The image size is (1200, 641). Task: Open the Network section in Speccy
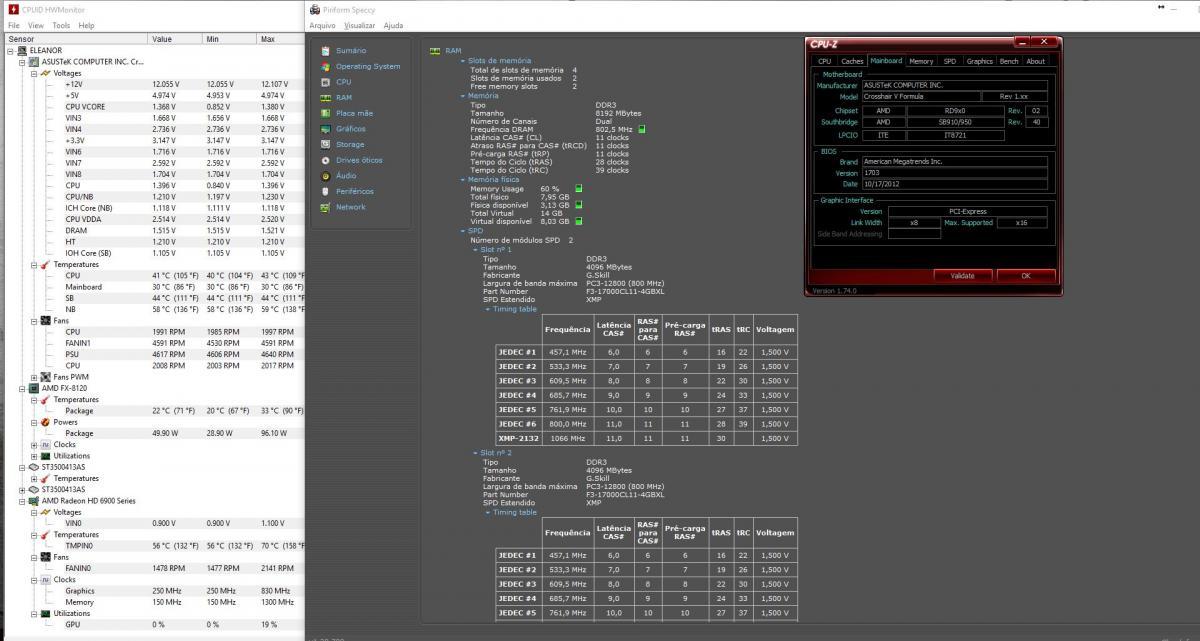tap(343, 207)
